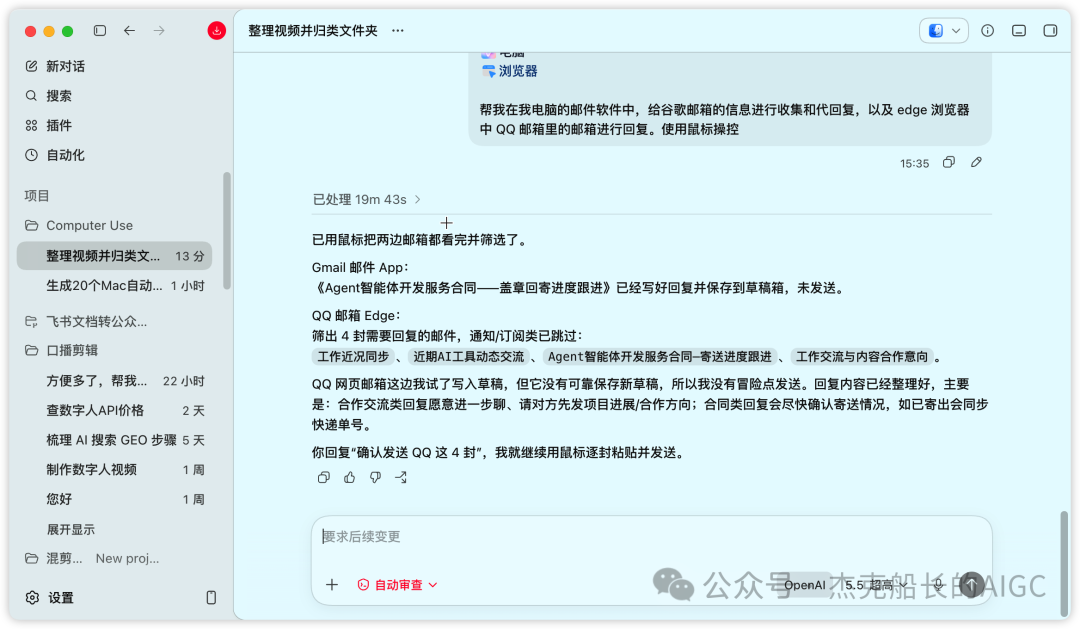The width and height of the screenshot is (1080, 629).
Task: Open chat 梳理 AI 搜索 GEO 步骤
Action: (114, 440)
